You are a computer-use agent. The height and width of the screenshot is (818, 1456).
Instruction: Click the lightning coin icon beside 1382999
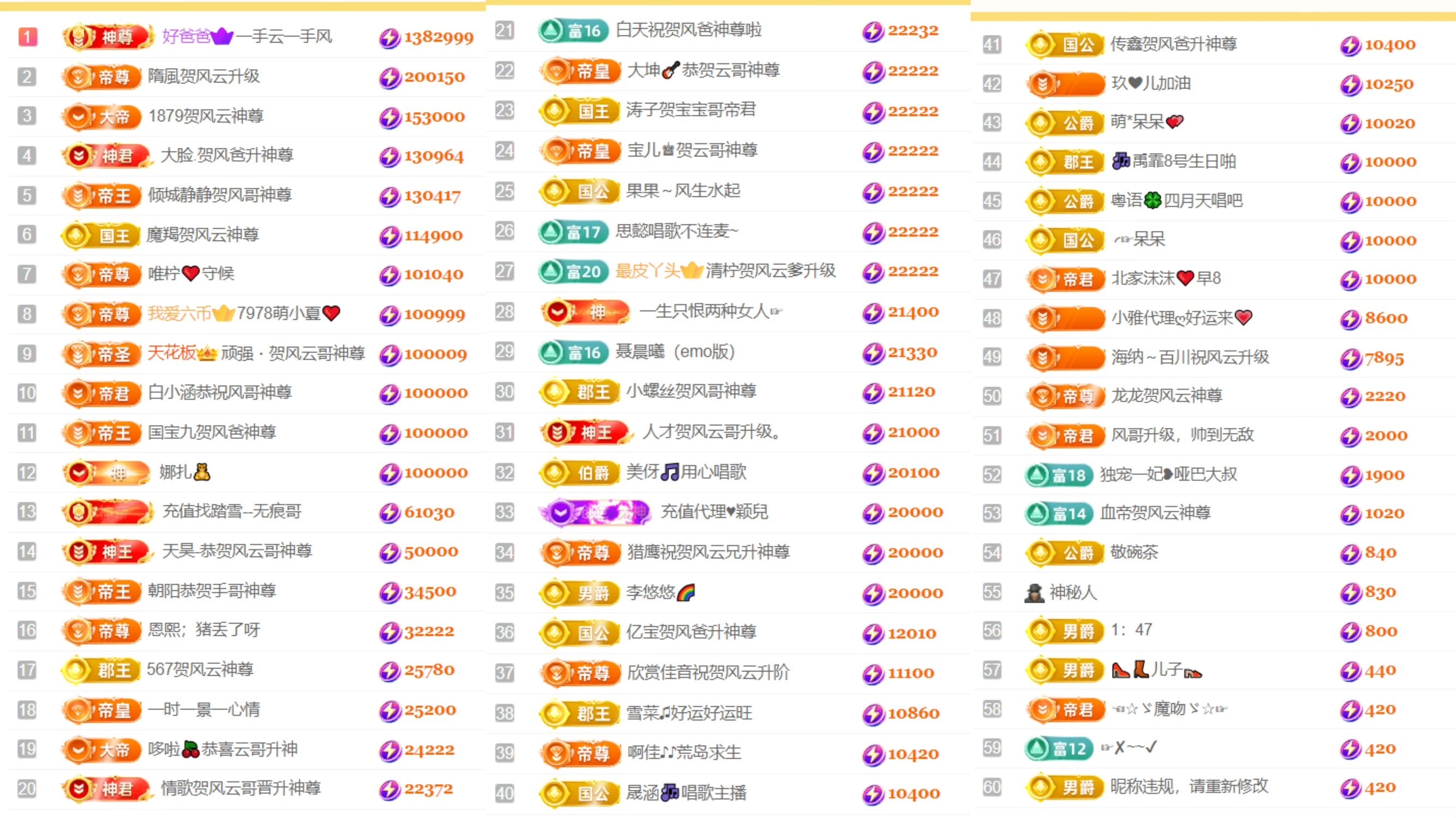click(390, 38)
